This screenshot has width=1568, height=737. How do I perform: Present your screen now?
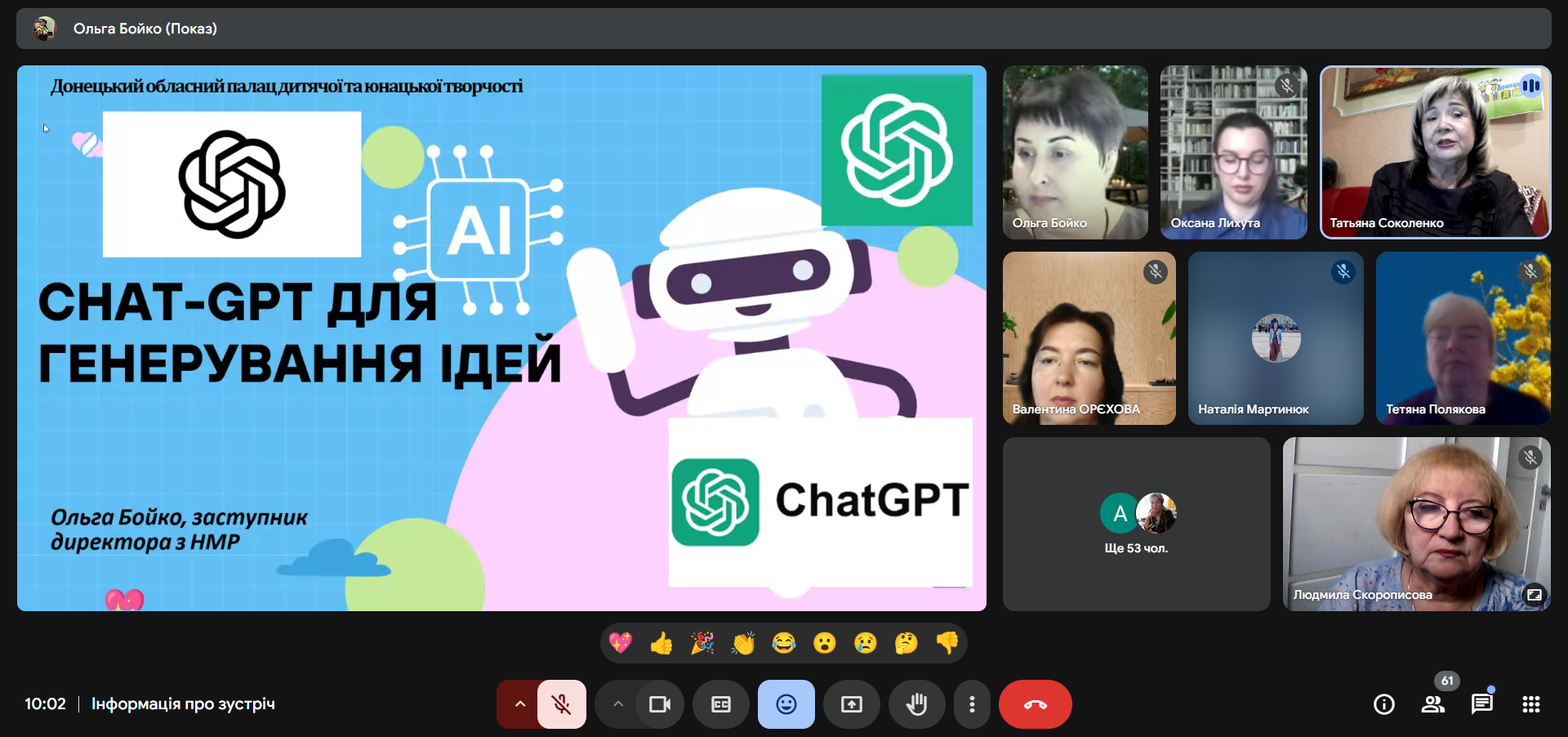click(852, 704)
